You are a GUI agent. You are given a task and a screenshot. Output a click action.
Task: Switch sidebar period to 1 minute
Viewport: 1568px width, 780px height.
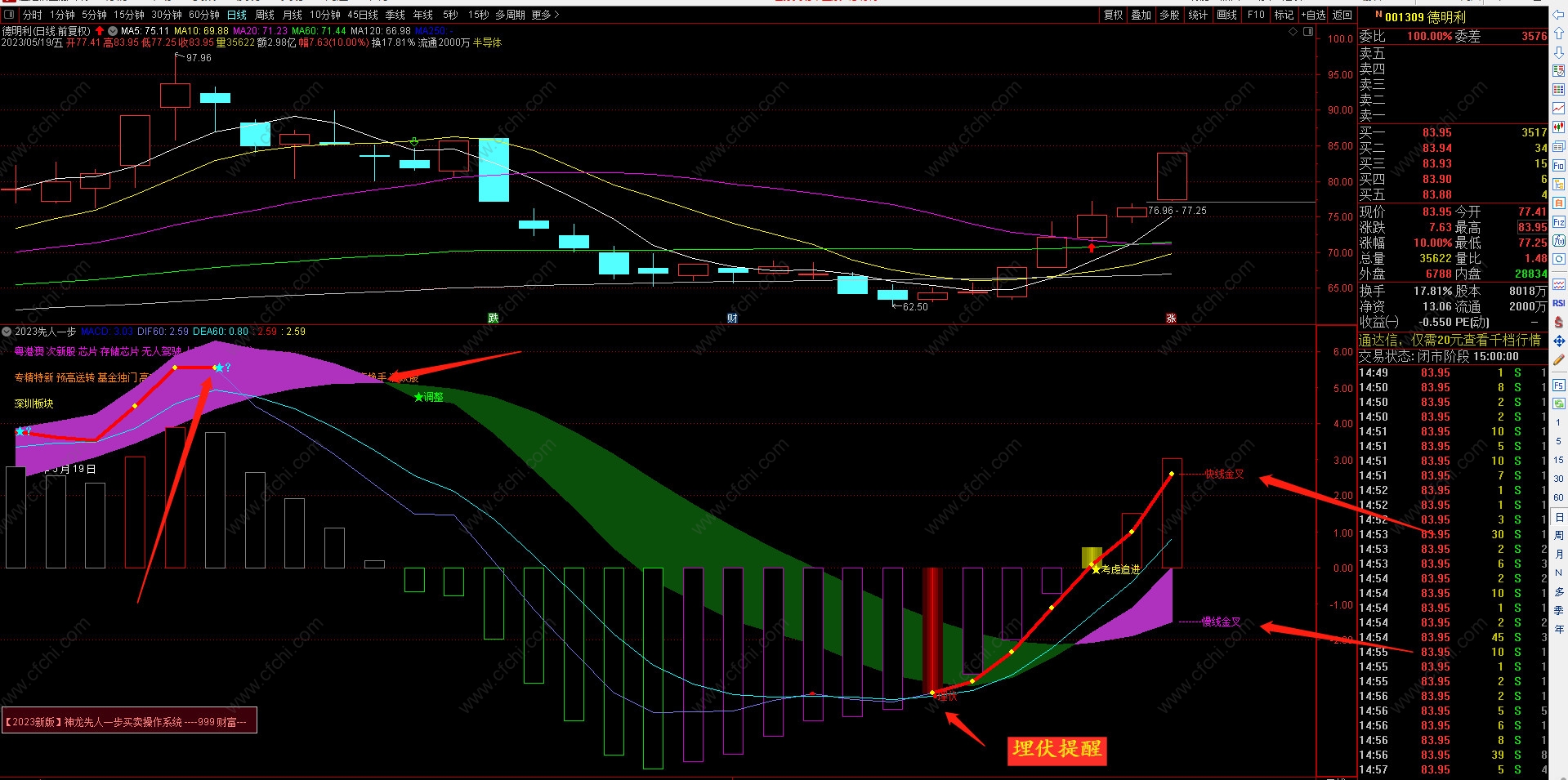pyautogui.click(x=1558, y=422)
